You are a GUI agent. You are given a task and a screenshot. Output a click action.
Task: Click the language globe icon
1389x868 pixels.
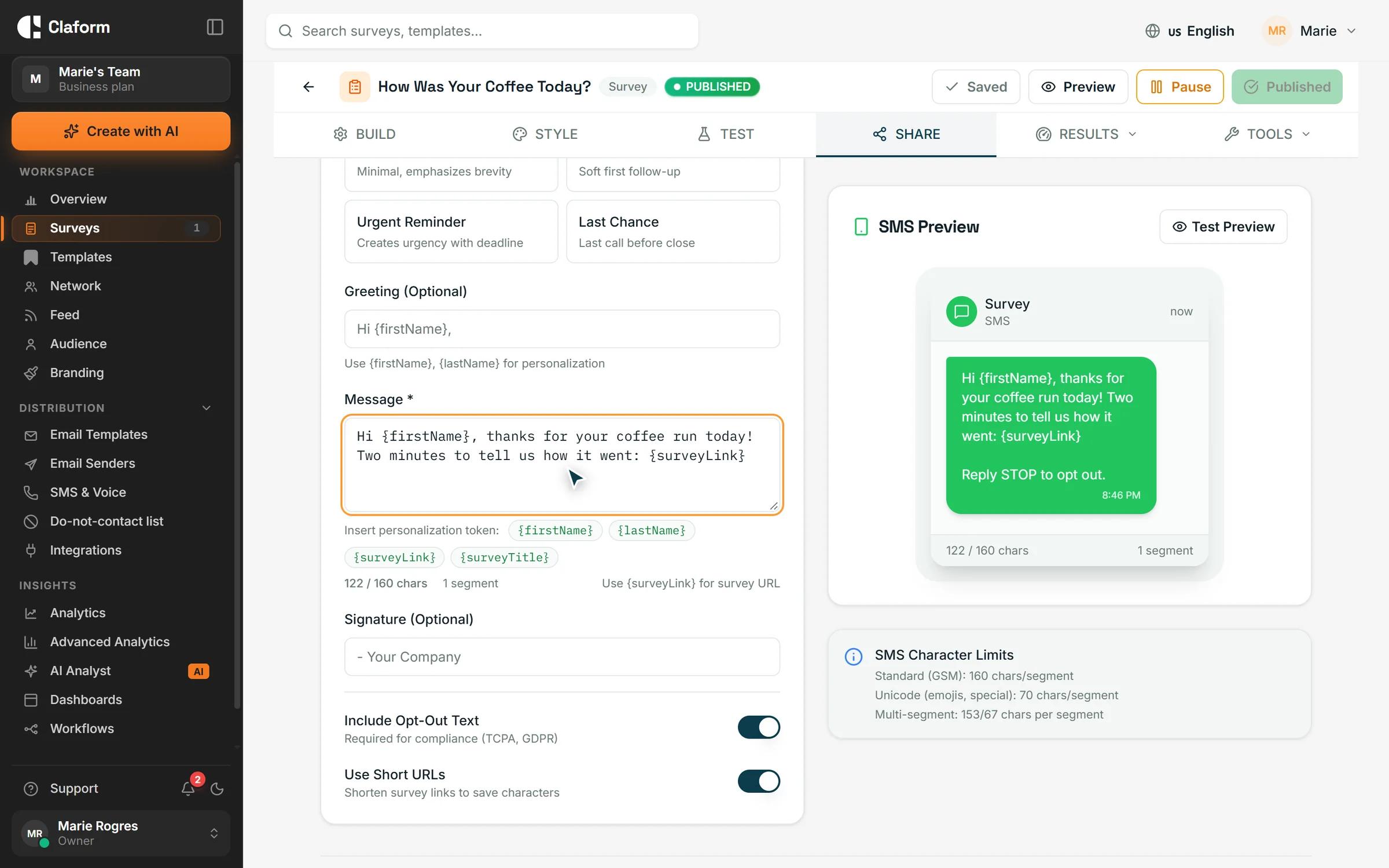click(1152, 31)
